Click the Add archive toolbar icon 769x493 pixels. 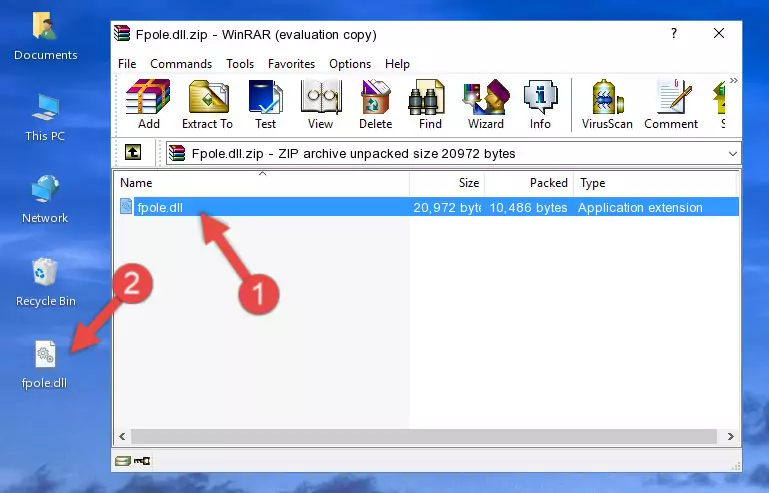click(x=148, y=104)
